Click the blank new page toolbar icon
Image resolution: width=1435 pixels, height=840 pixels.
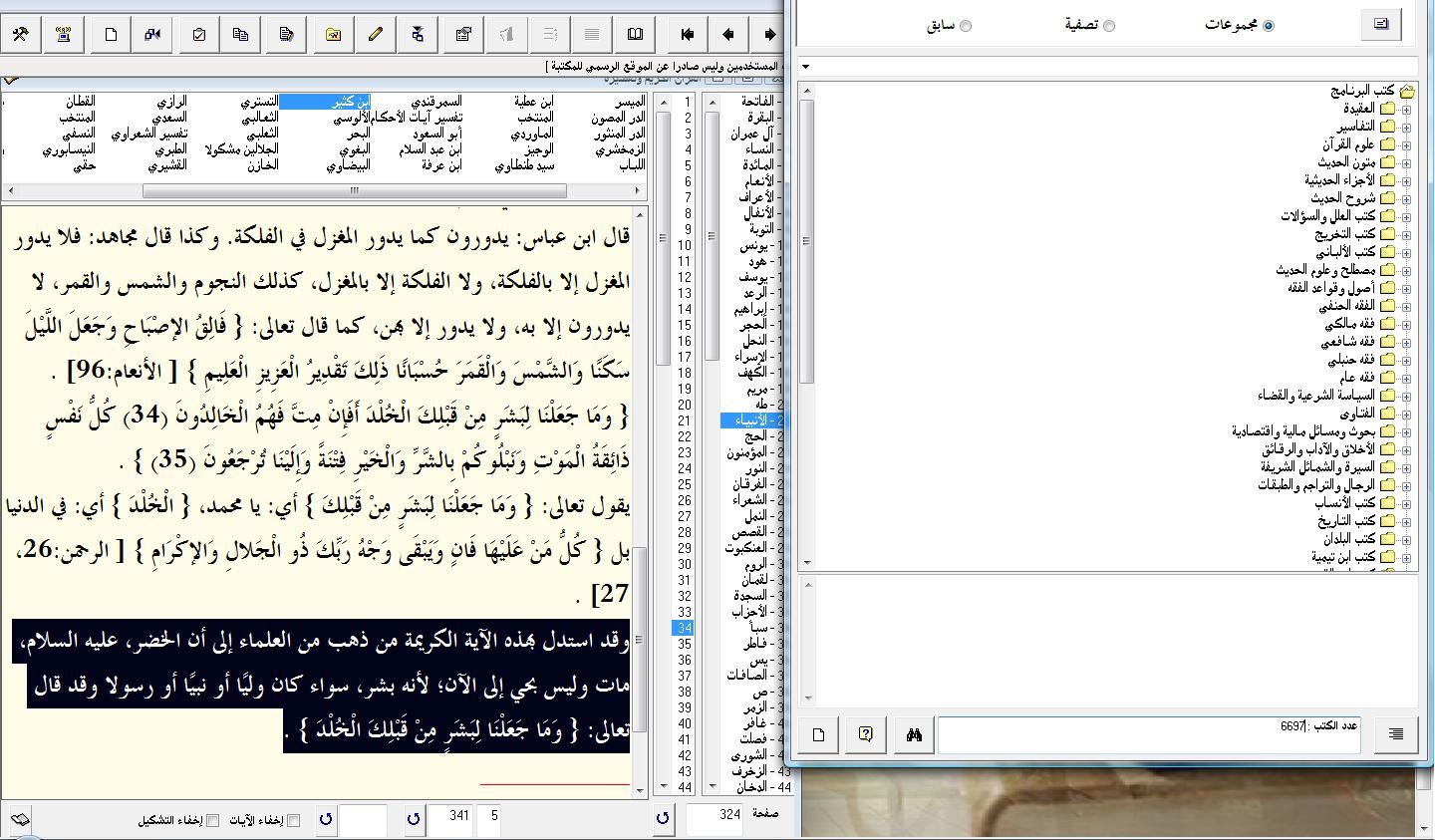click(x=111, y=34)
